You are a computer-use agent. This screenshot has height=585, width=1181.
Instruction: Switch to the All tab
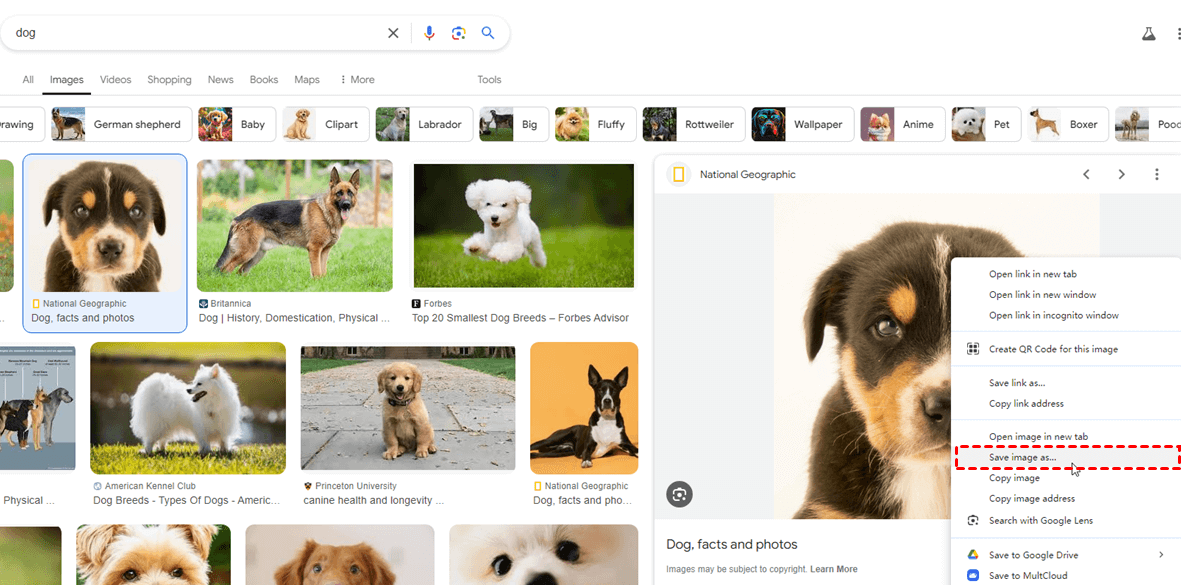pos(28,80)
